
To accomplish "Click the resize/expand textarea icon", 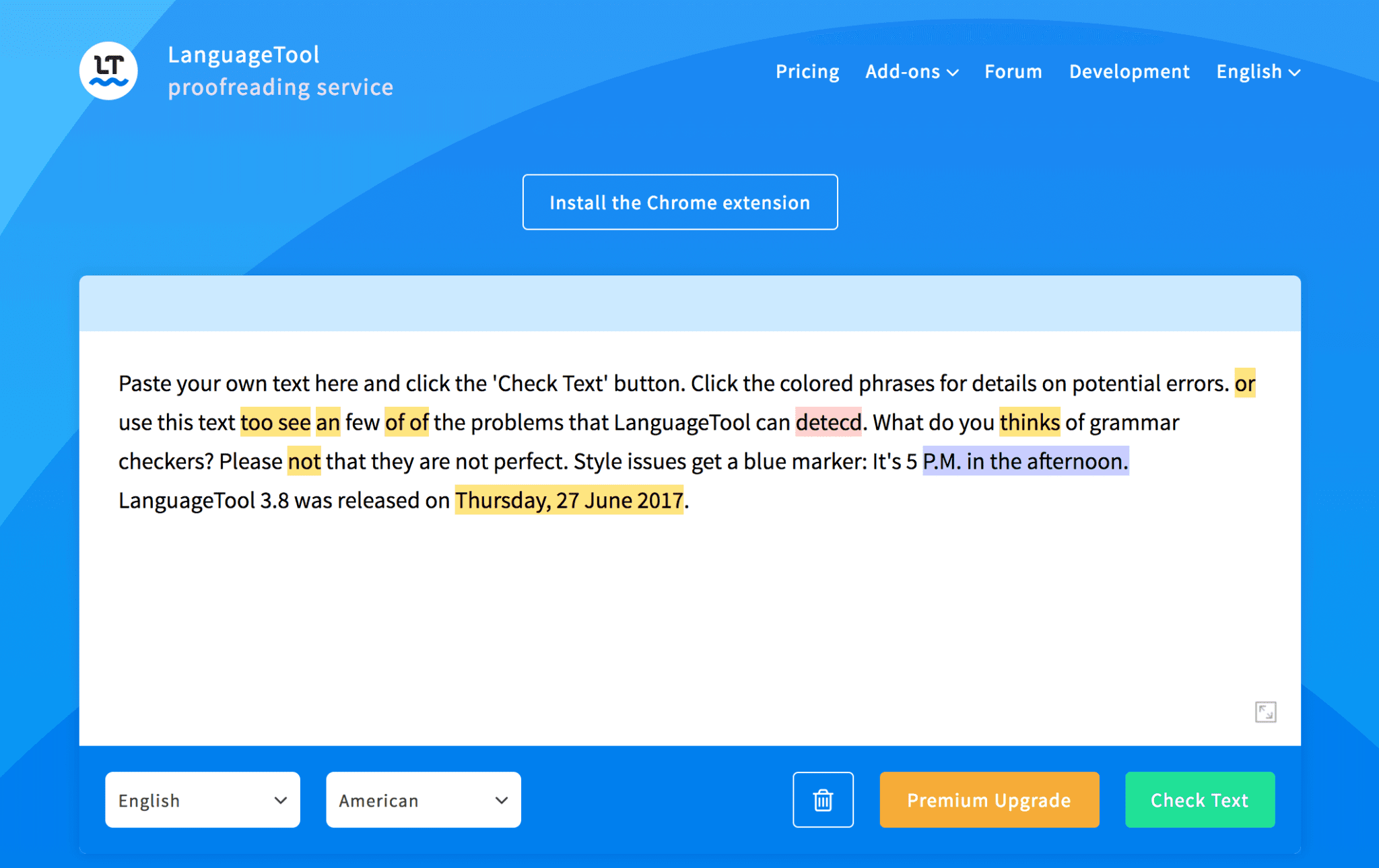I will pyautogui.click(x=1265, y=712).
